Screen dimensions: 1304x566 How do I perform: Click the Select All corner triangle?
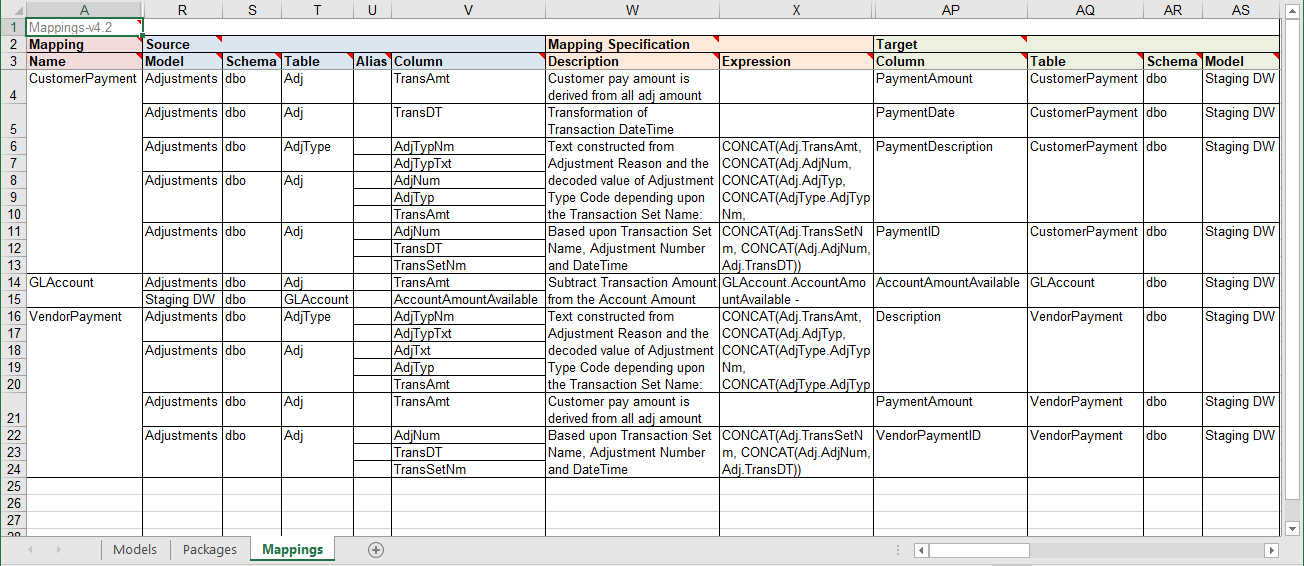tap(13, 10)
